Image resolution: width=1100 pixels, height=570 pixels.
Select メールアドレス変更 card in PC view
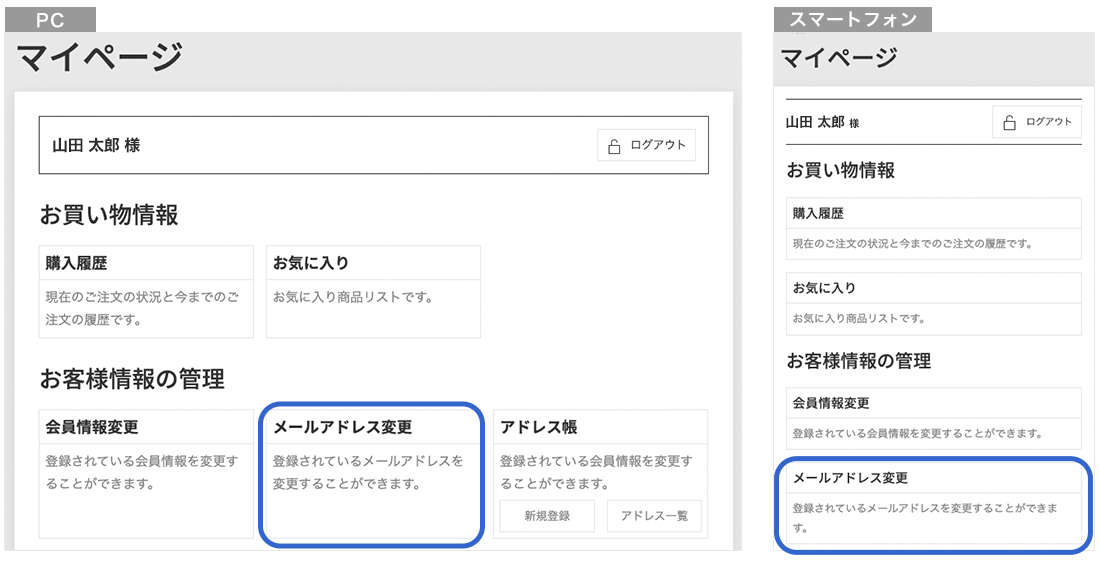[372, 474]
